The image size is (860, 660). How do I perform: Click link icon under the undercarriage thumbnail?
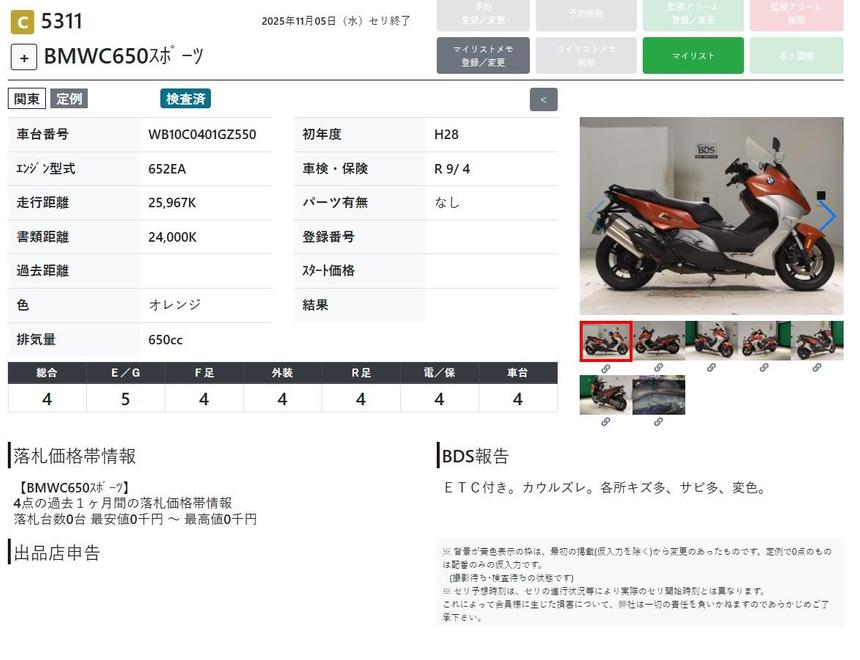pos(659,422)
